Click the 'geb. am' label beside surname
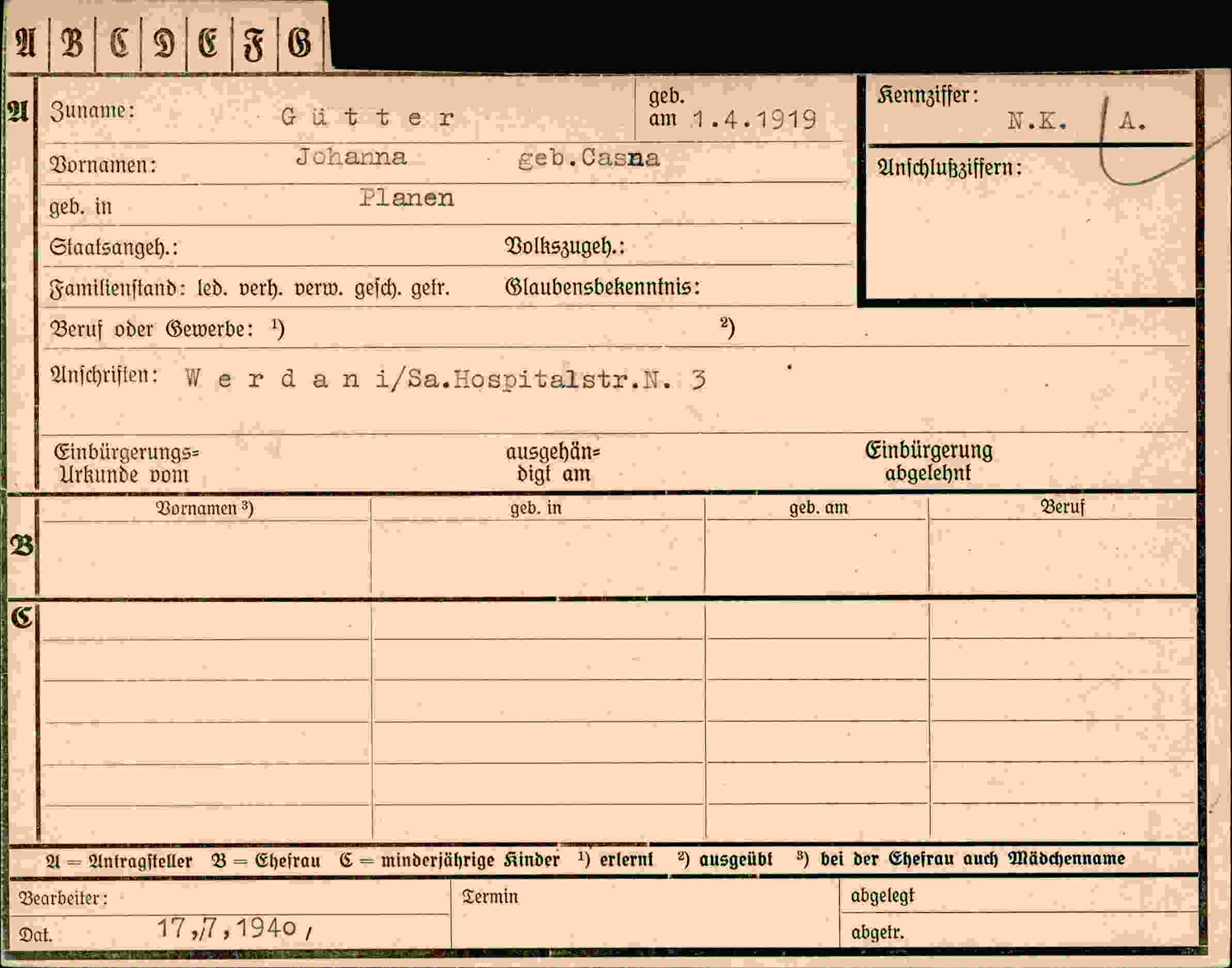Screen dimensions: 1232x968 pos(667,107)
